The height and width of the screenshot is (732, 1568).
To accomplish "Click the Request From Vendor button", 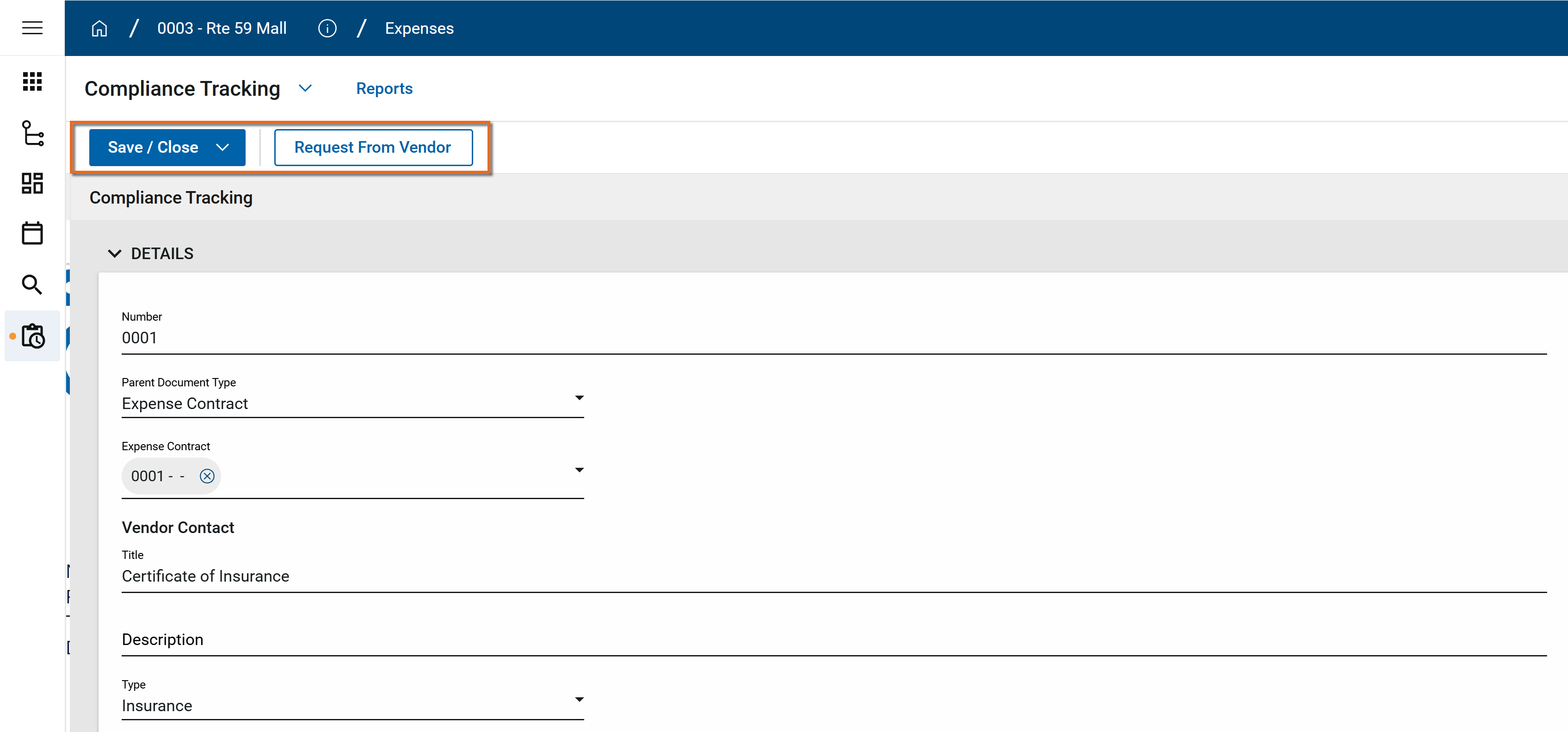I will coord(372,148).
